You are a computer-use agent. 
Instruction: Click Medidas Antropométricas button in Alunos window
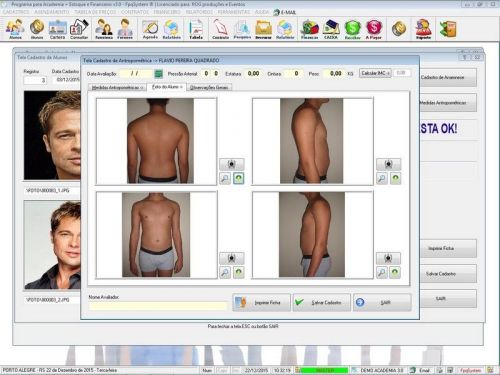click(x=447, y=103)
